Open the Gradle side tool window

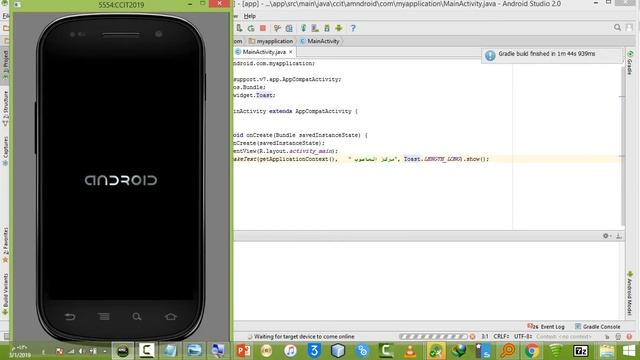(630, 63)
